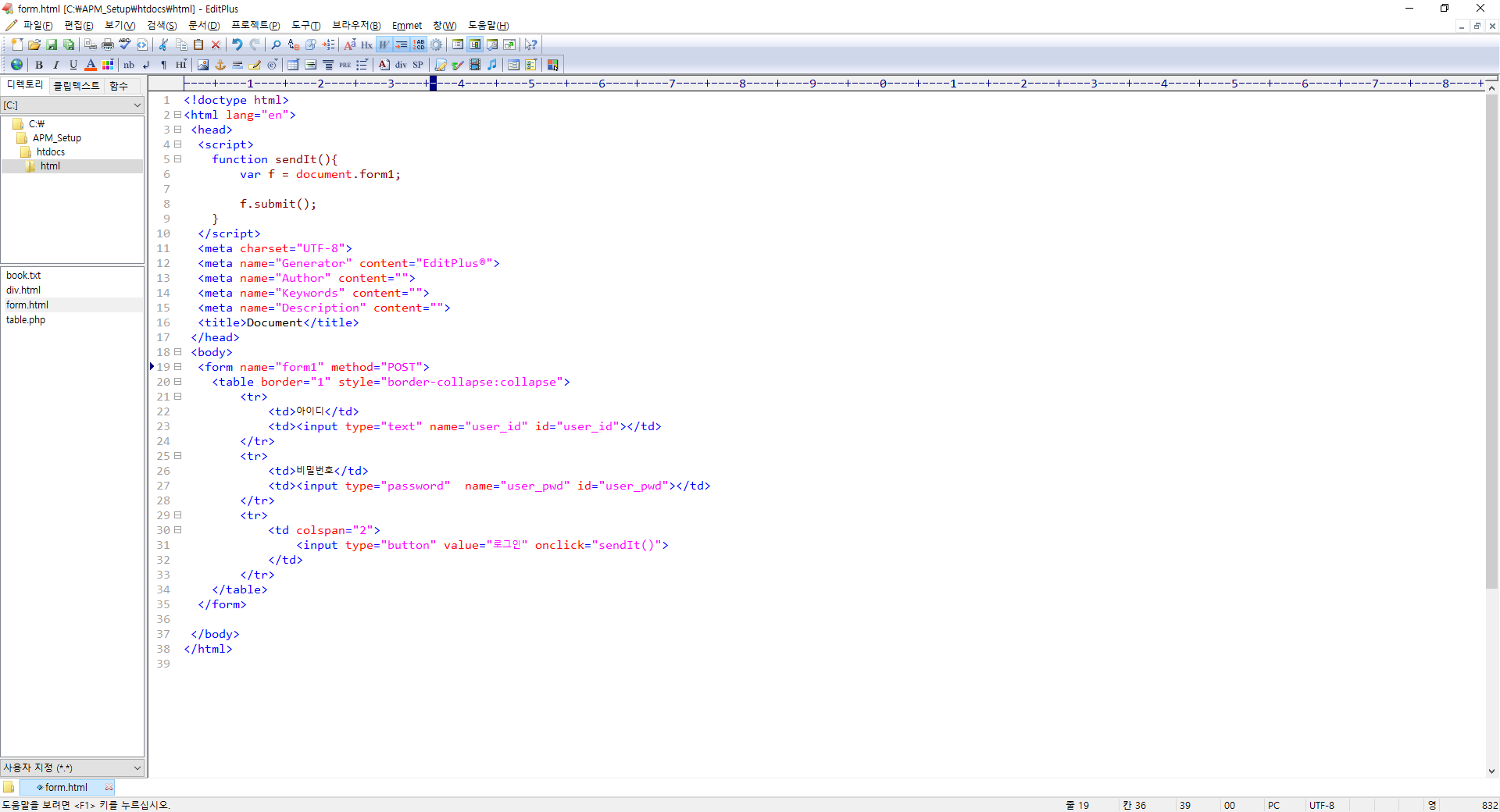Select div.html in file list
Viewport: 1500px width, 812px height.
pos(23,290)
